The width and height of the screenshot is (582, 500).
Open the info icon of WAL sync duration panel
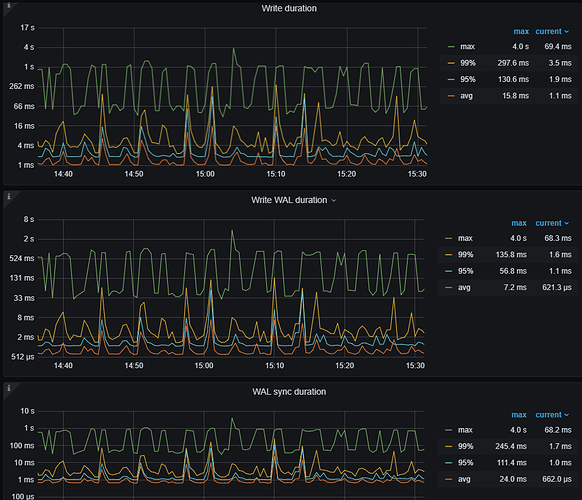(x=9, y=388)
